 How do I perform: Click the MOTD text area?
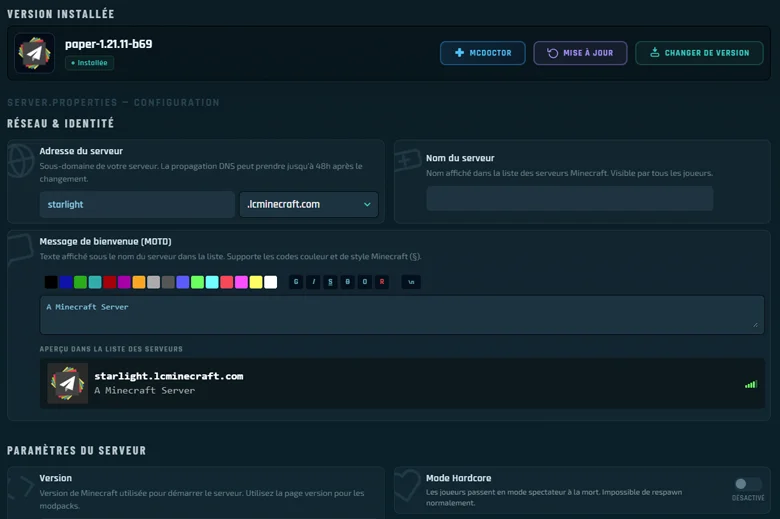pos(402,315)
